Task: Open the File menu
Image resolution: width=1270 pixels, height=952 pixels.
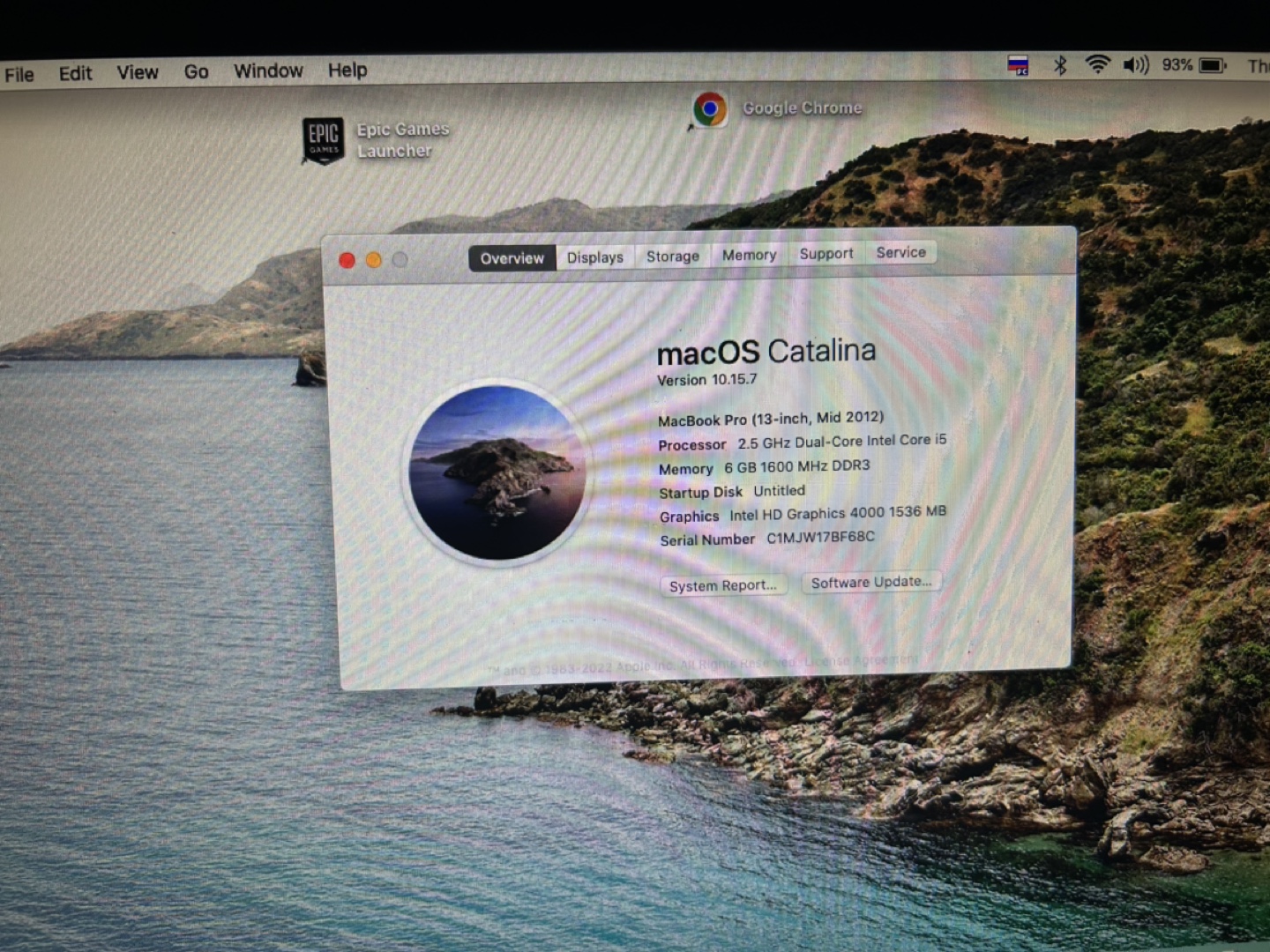Action: pos(19,75)
